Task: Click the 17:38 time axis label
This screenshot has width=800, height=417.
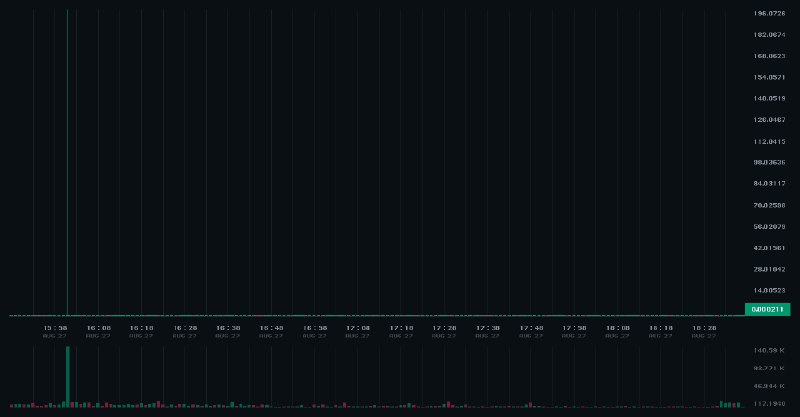Action: (487, 328)
